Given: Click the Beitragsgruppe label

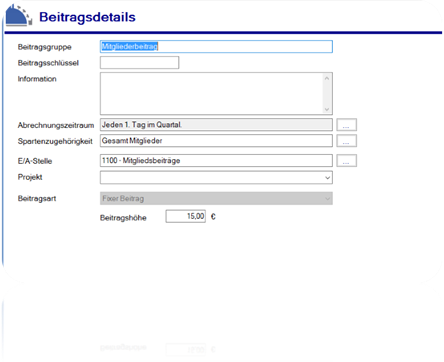Looking at the screenshot, I should pos(45,47).
